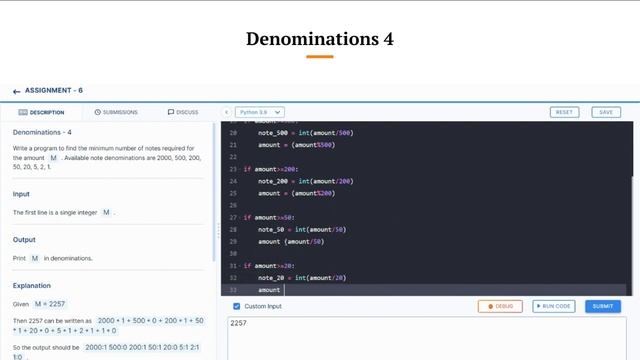Click code line 24 note_200 assignment
Viewport: 640px width, 360px height.
click(x=305, y=181)
